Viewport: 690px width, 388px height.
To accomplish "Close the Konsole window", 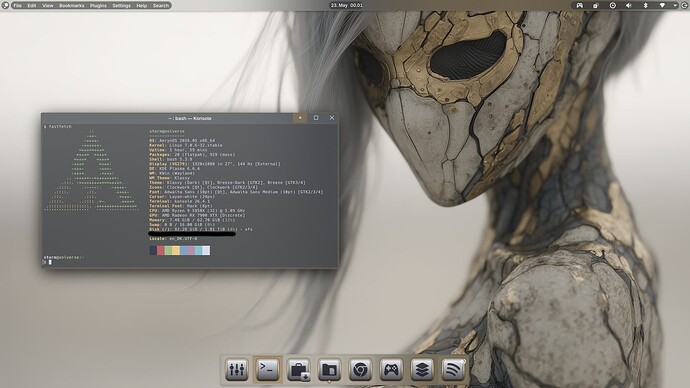I will (x=332, y=118).
